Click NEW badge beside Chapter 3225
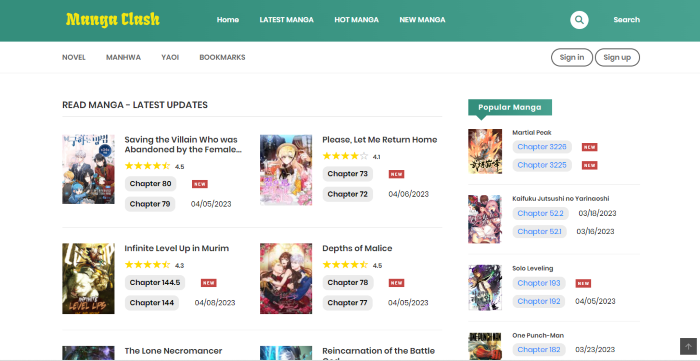The width and height of the screenshot is (700, 361). coord(589,165)
